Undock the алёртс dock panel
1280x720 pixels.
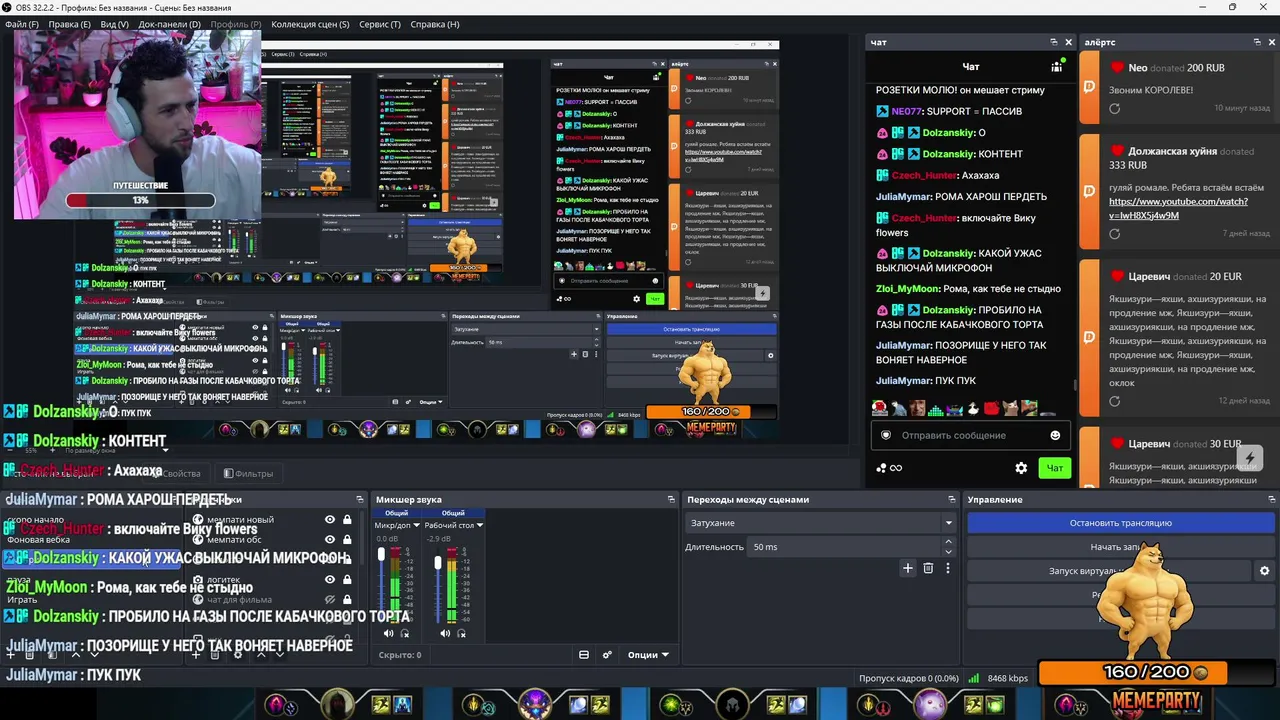click(x=1258, y=42)
